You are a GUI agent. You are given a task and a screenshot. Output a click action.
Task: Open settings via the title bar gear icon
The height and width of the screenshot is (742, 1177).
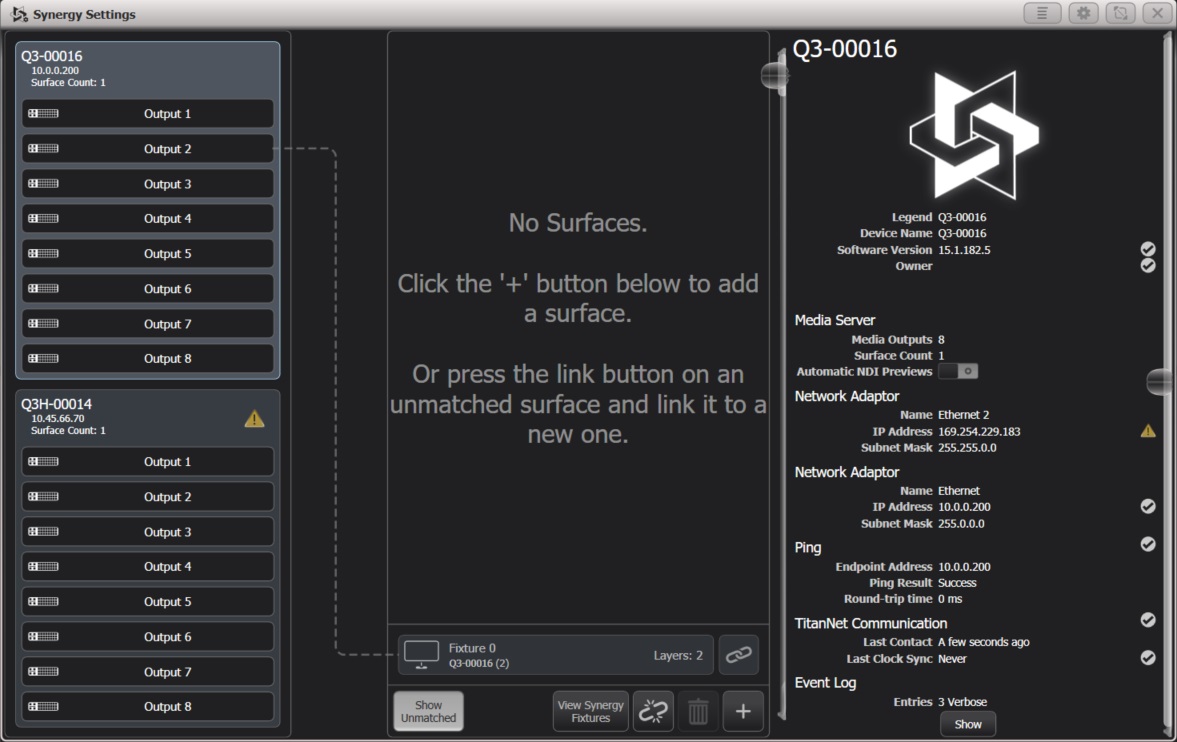click(1082, 13)
